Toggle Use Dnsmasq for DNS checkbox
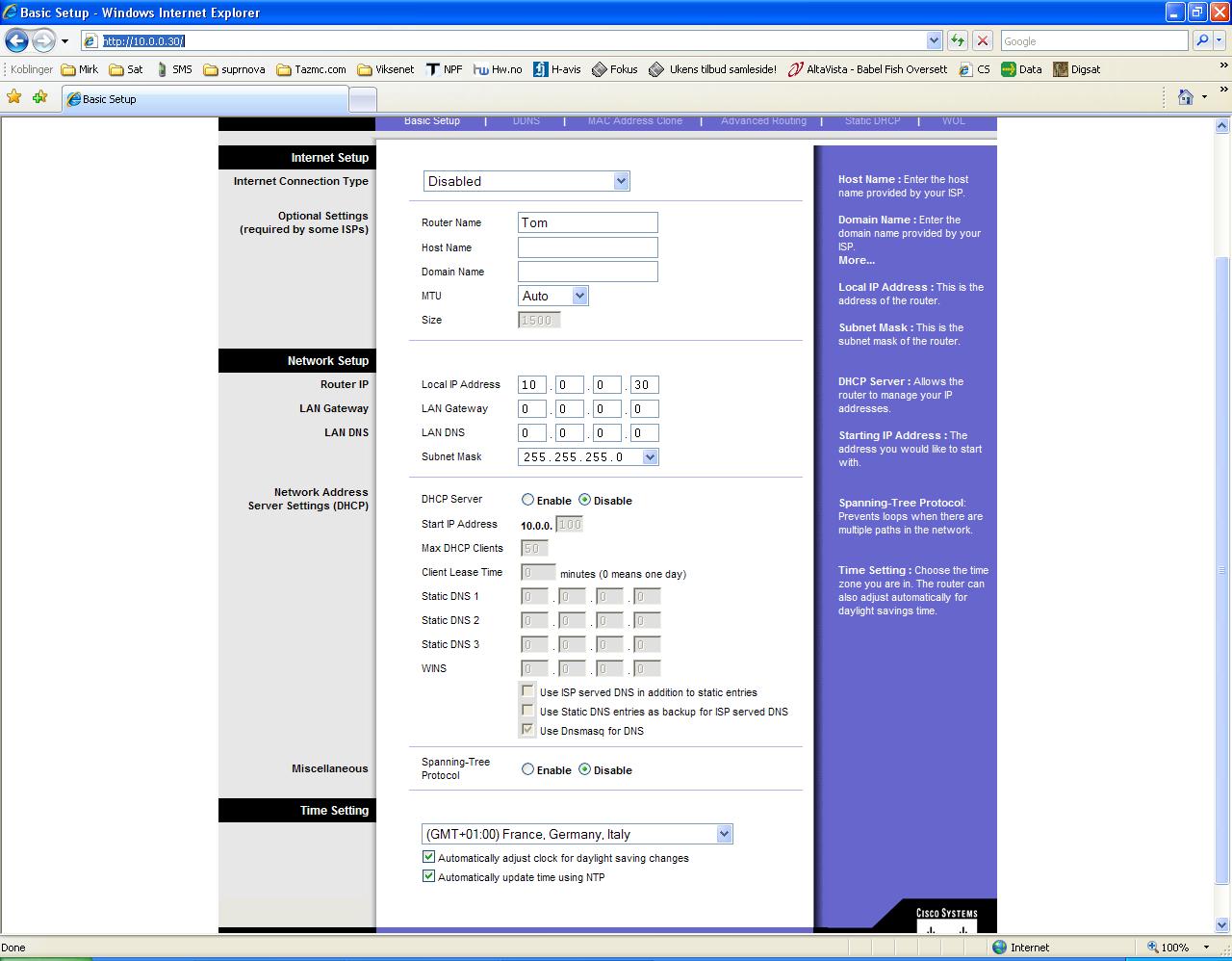Viewport: 1232px width, 961px height. click(527, 729)
